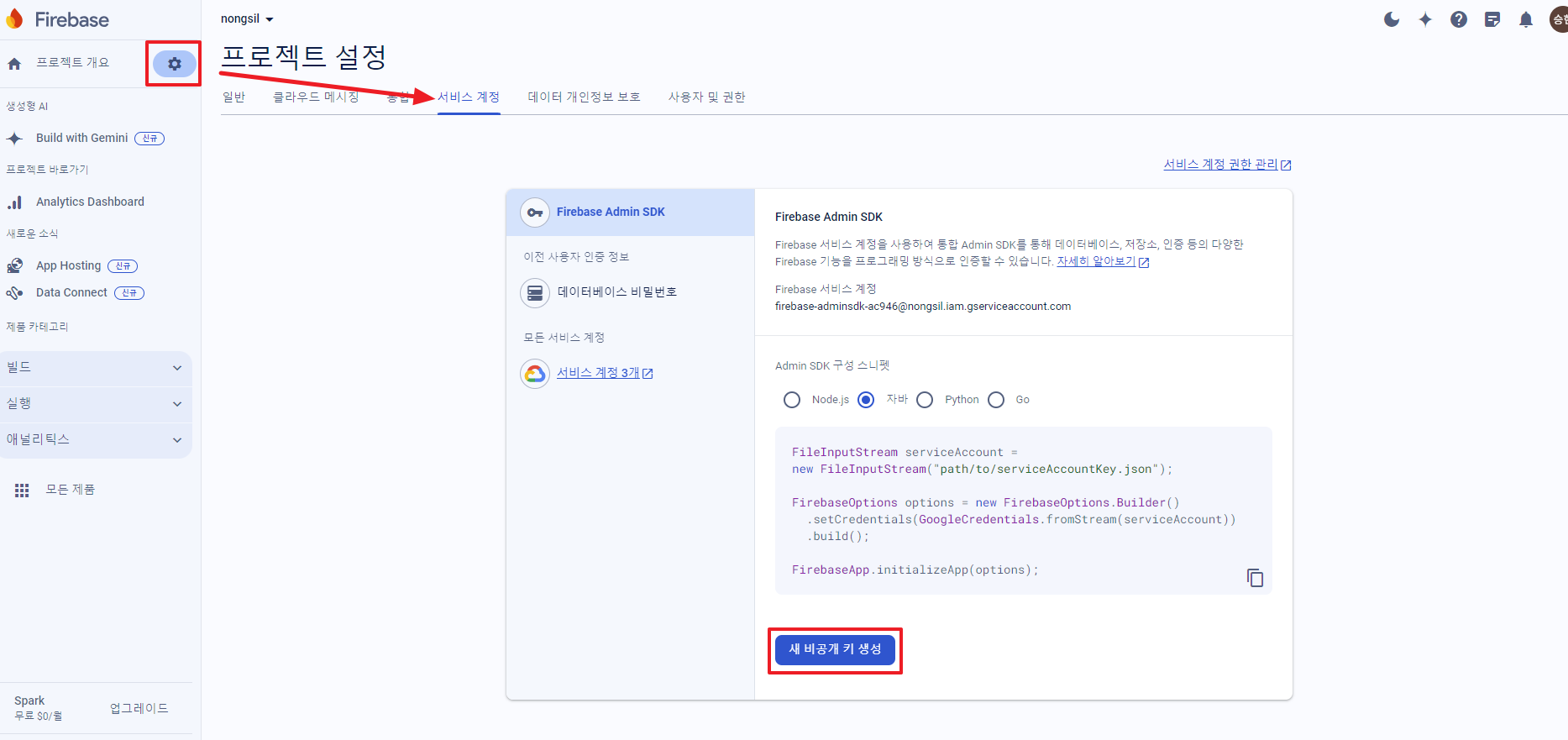Open 서비스 계정 권한 관리 link
The image size is (1568, 740).
coord(1220,165)
